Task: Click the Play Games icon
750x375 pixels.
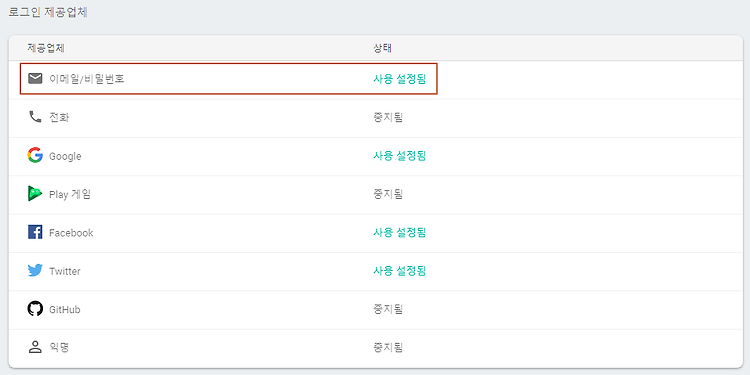Action: (35, 194)
